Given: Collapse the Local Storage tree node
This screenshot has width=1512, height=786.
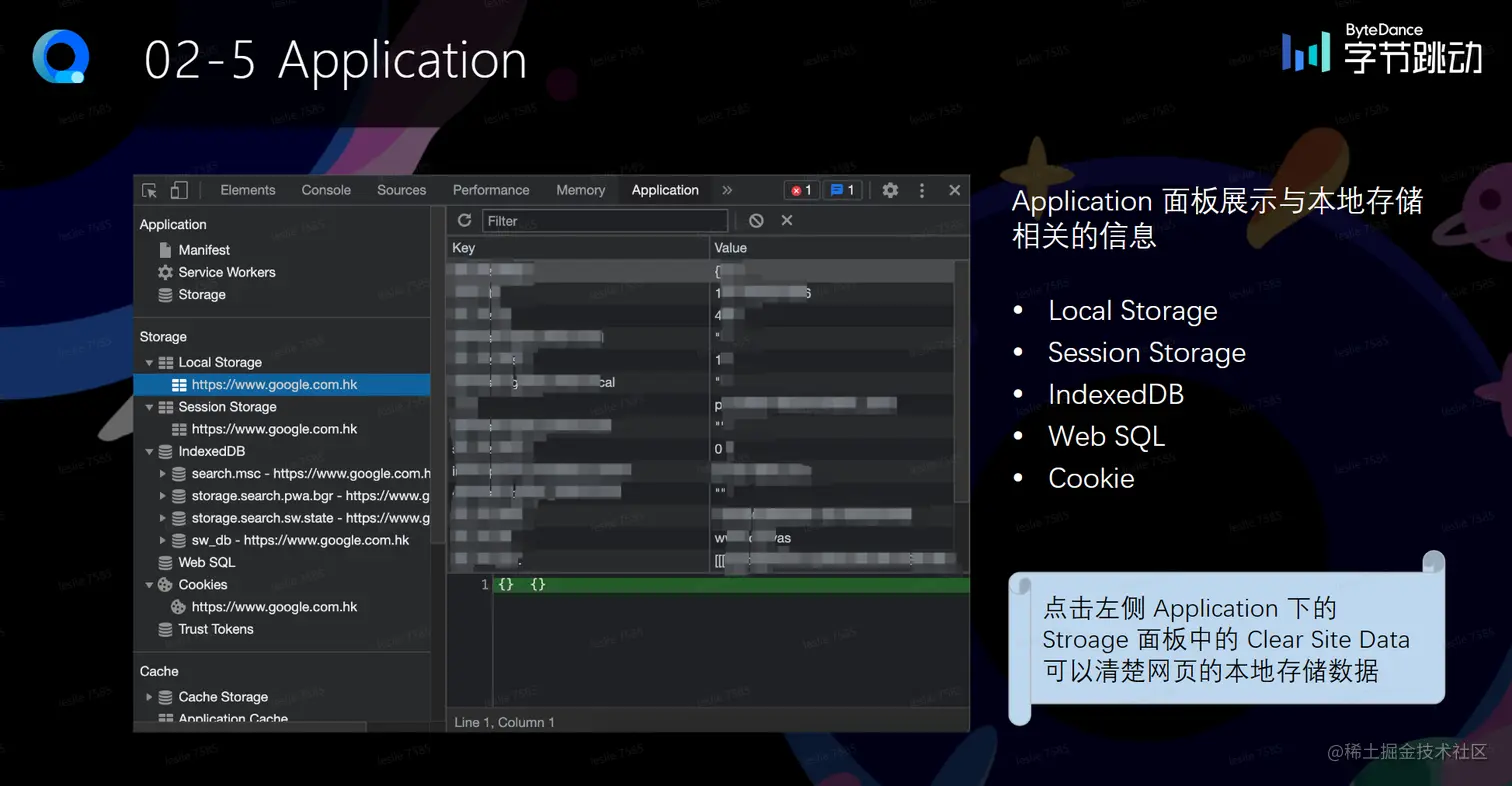Looking at the screenshot, I should pyautogui.click(x=150, y=363).
